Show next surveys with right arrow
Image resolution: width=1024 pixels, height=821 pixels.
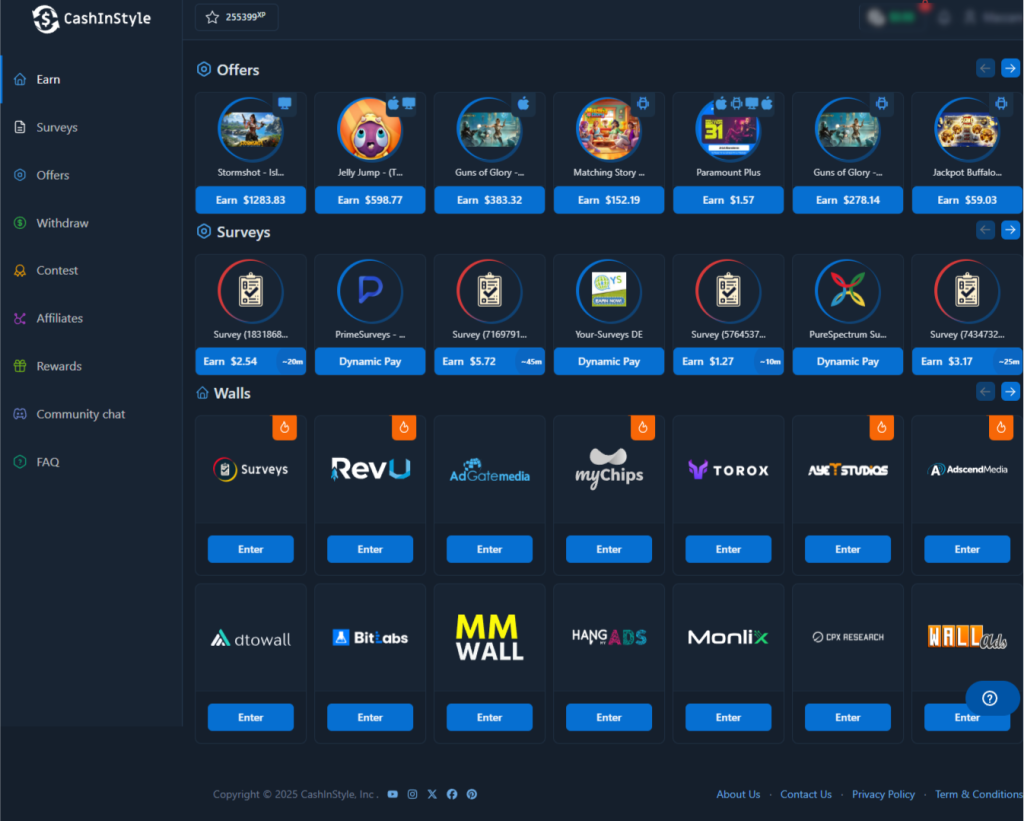tap(1010, 230)
